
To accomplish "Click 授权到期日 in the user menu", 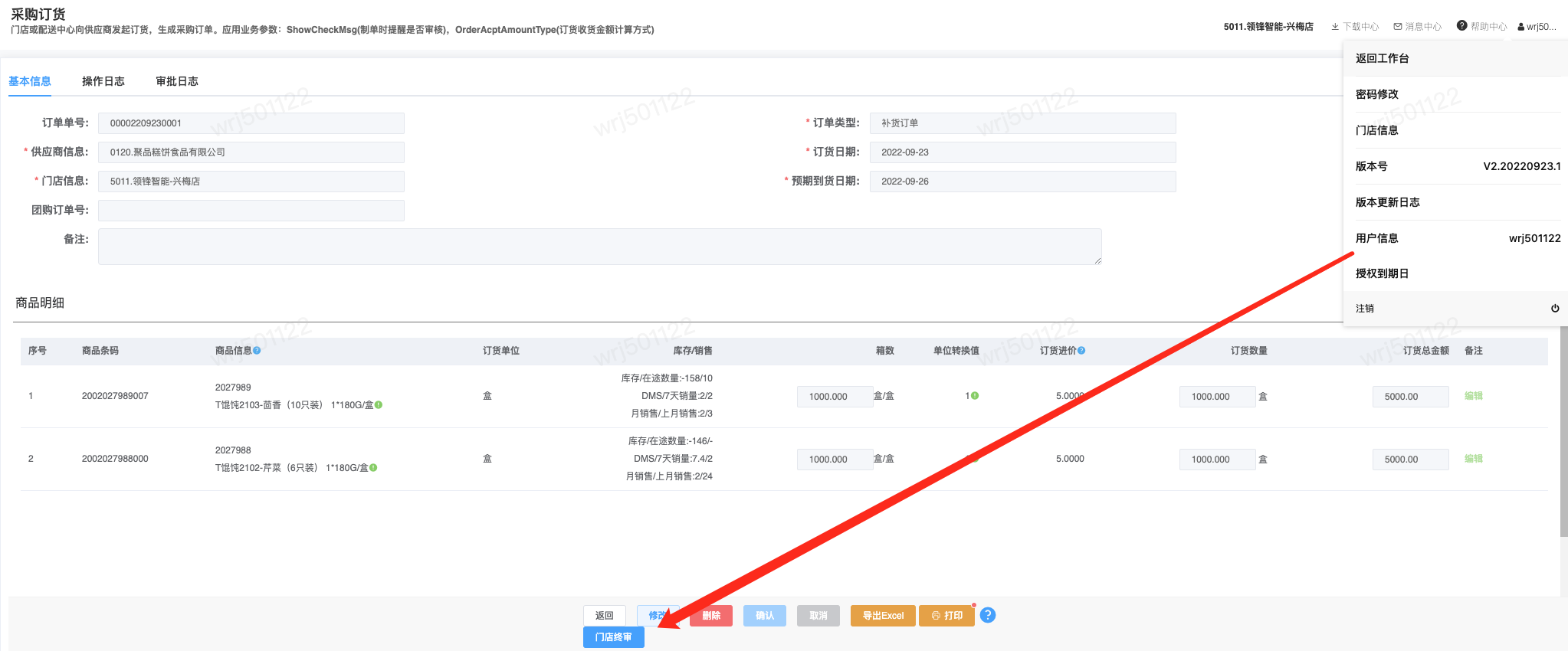I will [x=1455, y=273].
